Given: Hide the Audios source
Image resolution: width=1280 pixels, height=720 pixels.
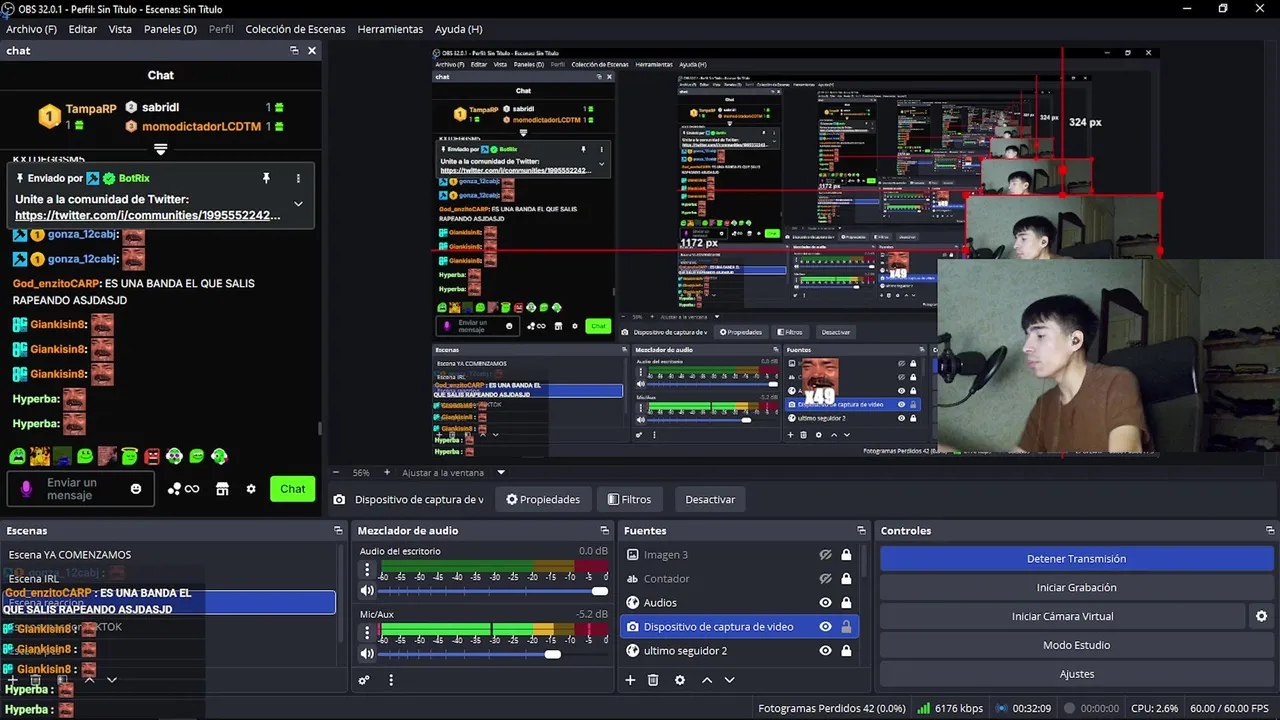Looking at the screenshot, I should (825, 603).
